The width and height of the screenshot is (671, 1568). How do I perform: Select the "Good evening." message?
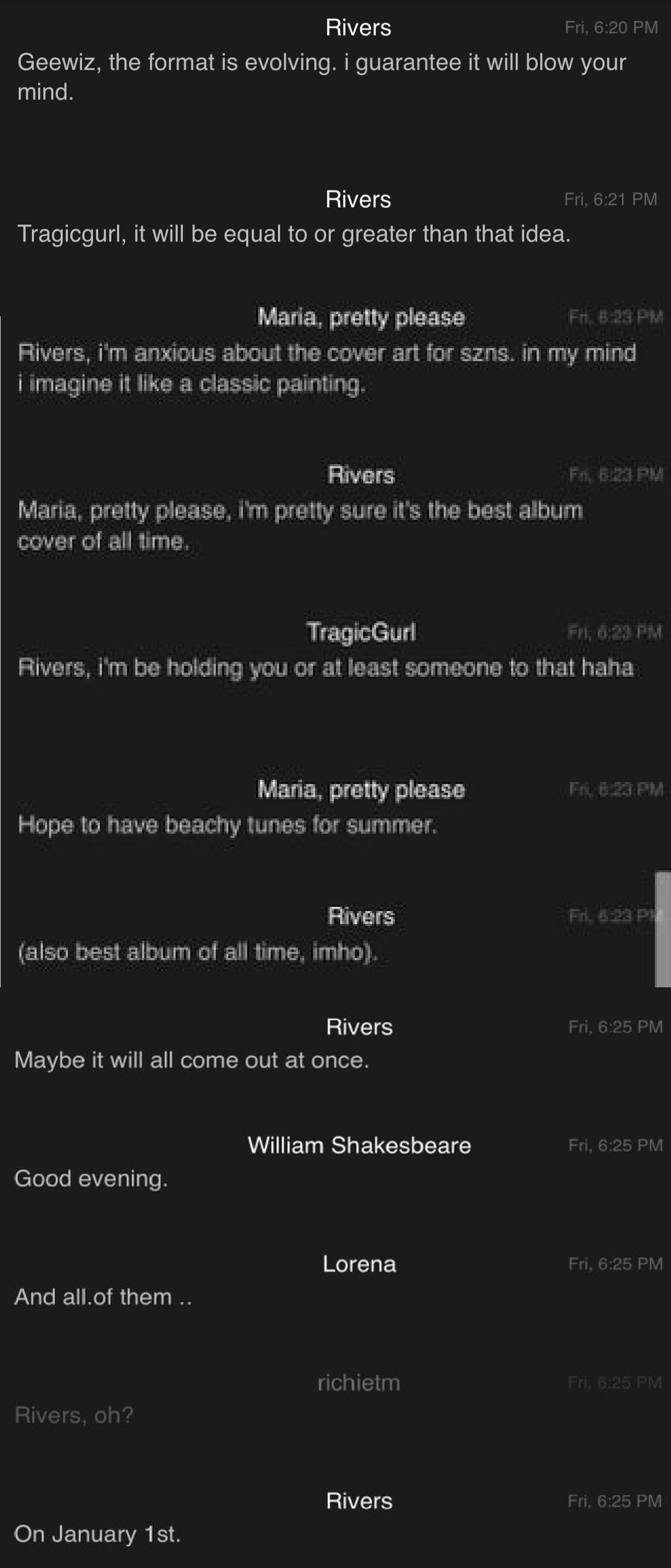coord(91,1179)
